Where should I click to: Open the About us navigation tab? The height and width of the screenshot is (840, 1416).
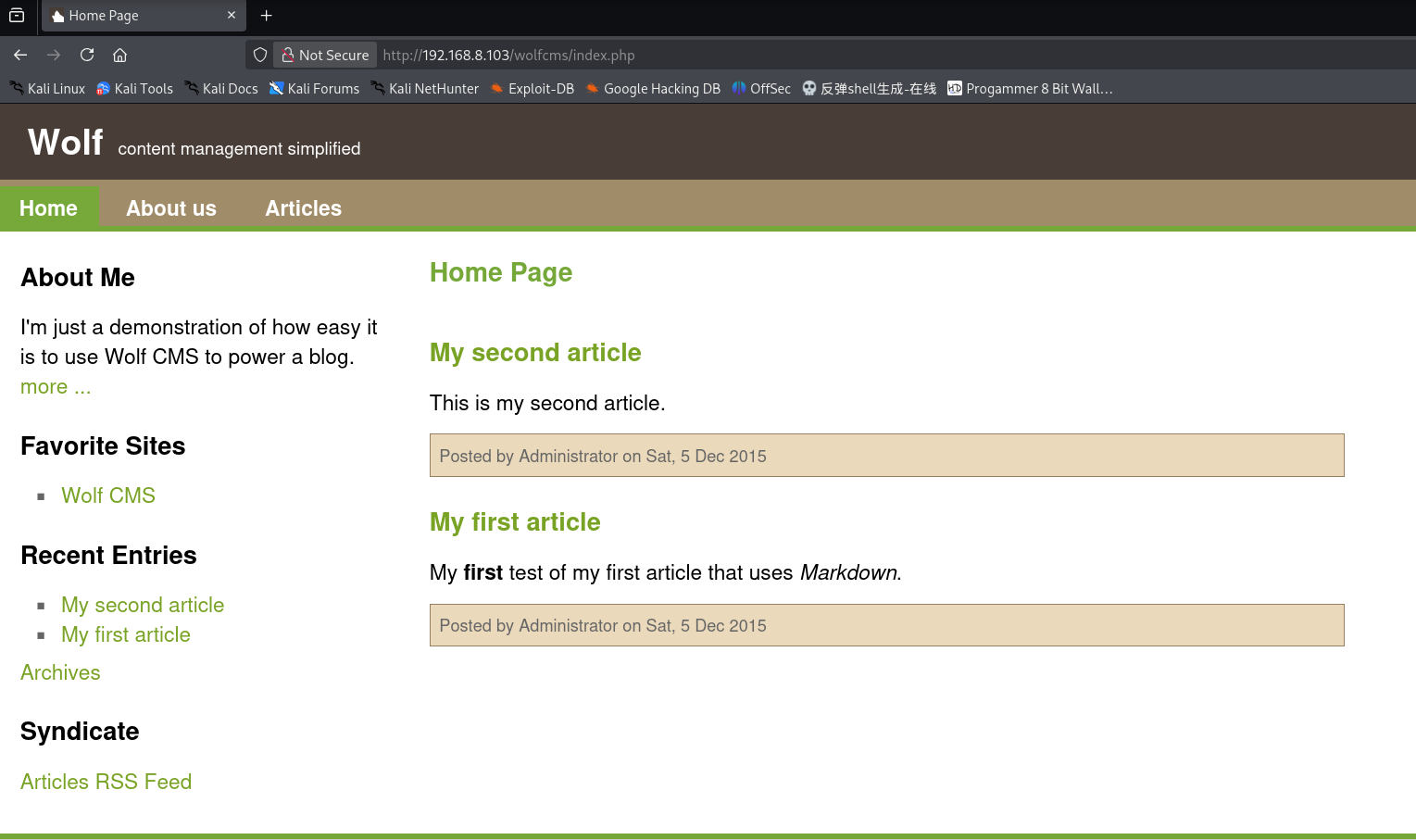click(171, 208)
